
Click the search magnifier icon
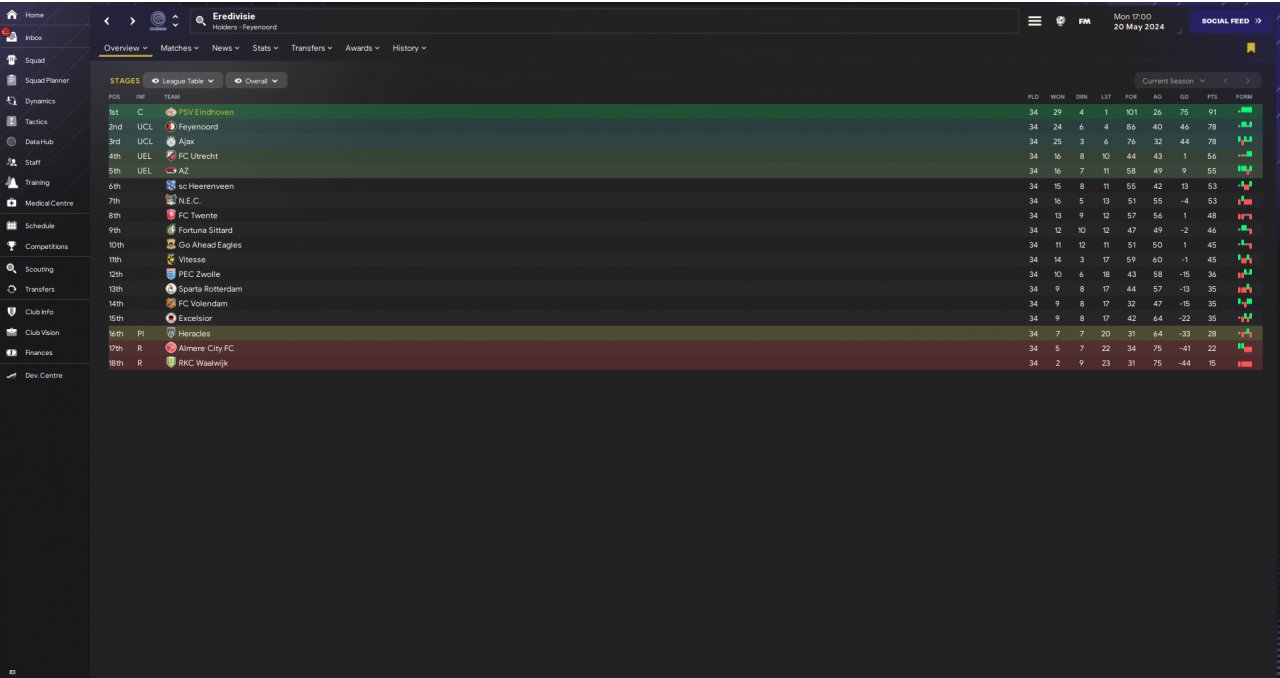[200, 20]
